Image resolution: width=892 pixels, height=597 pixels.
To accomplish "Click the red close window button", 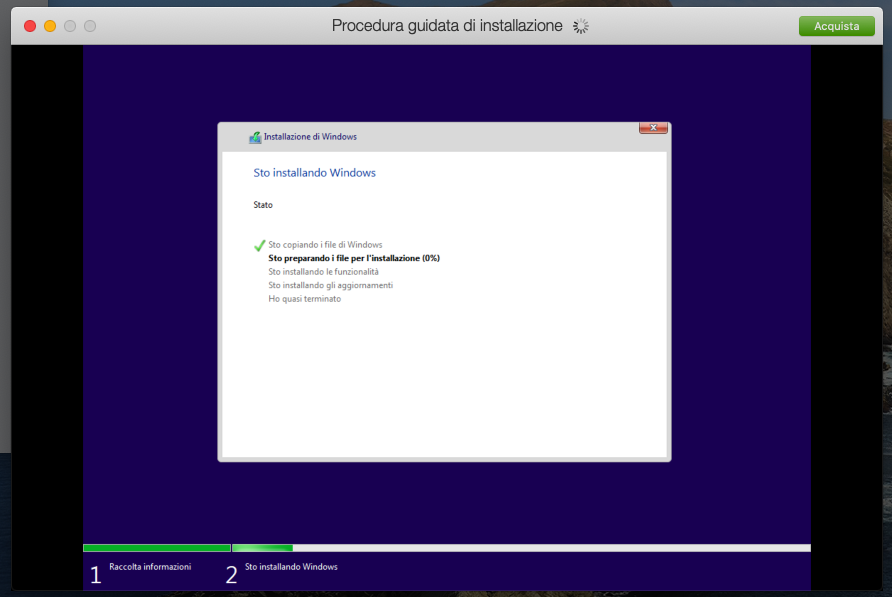I will coord(30,26).
